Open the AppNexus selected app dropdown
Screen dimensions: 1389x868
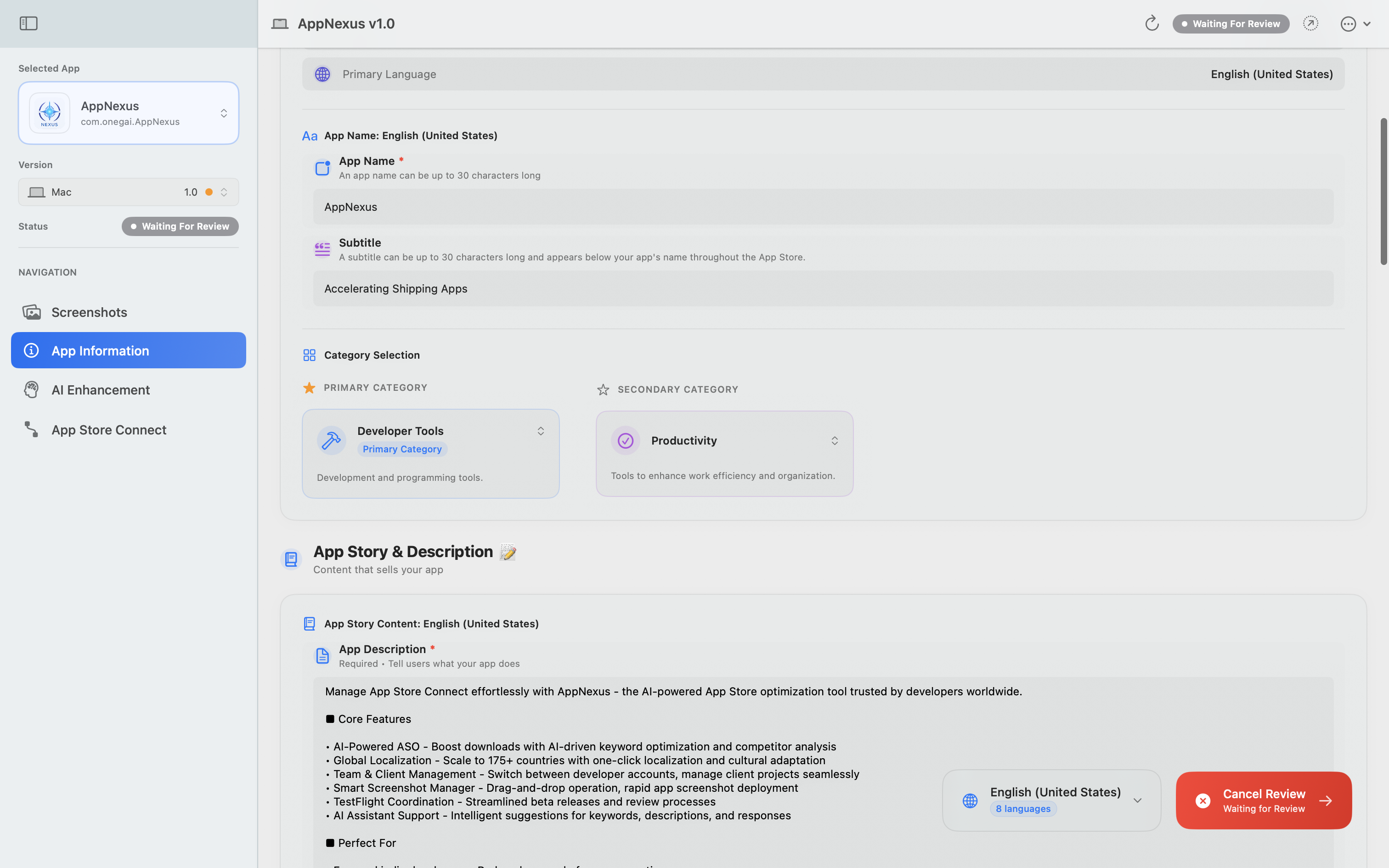(x=223, y=113)
